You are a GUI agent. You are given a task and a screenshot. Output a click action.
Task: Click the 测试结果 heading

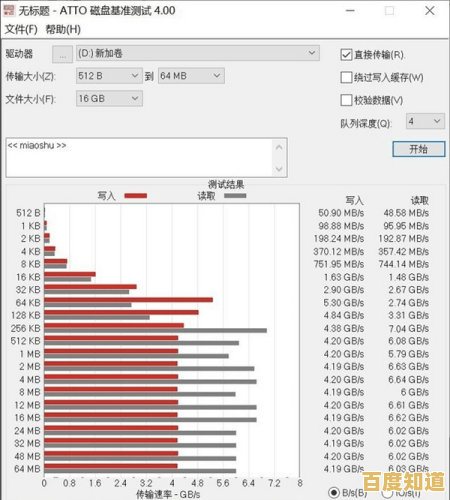coord(226,184)
